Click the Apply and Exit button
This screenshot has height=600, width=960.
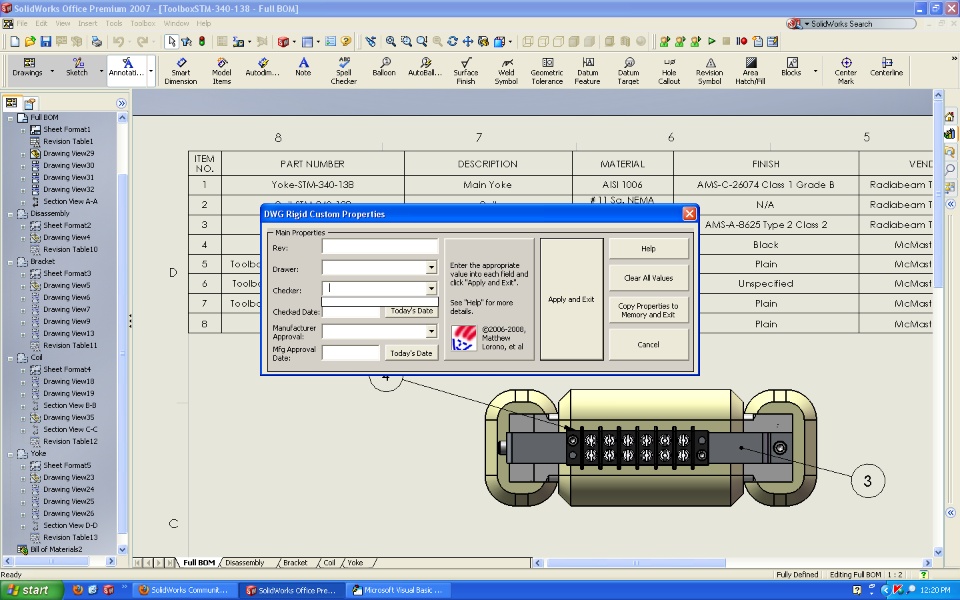point(571,299)
